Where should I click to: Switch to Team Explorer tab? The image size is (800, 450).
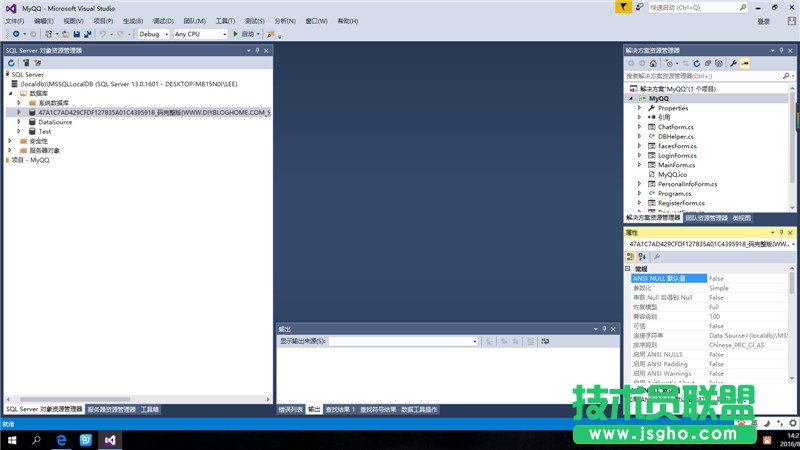coord(707,218)
